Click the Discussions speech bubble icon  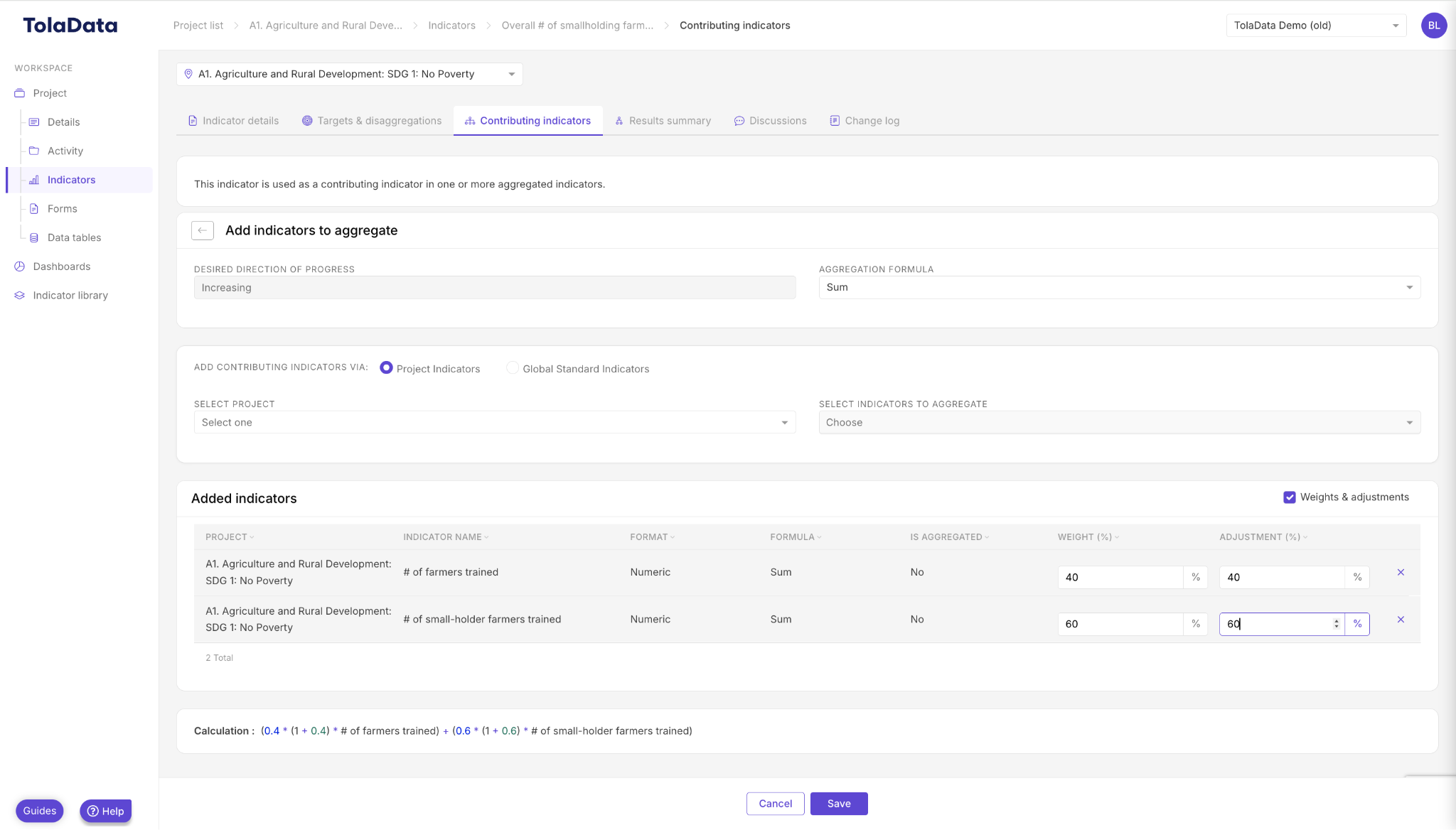point(739,121)
